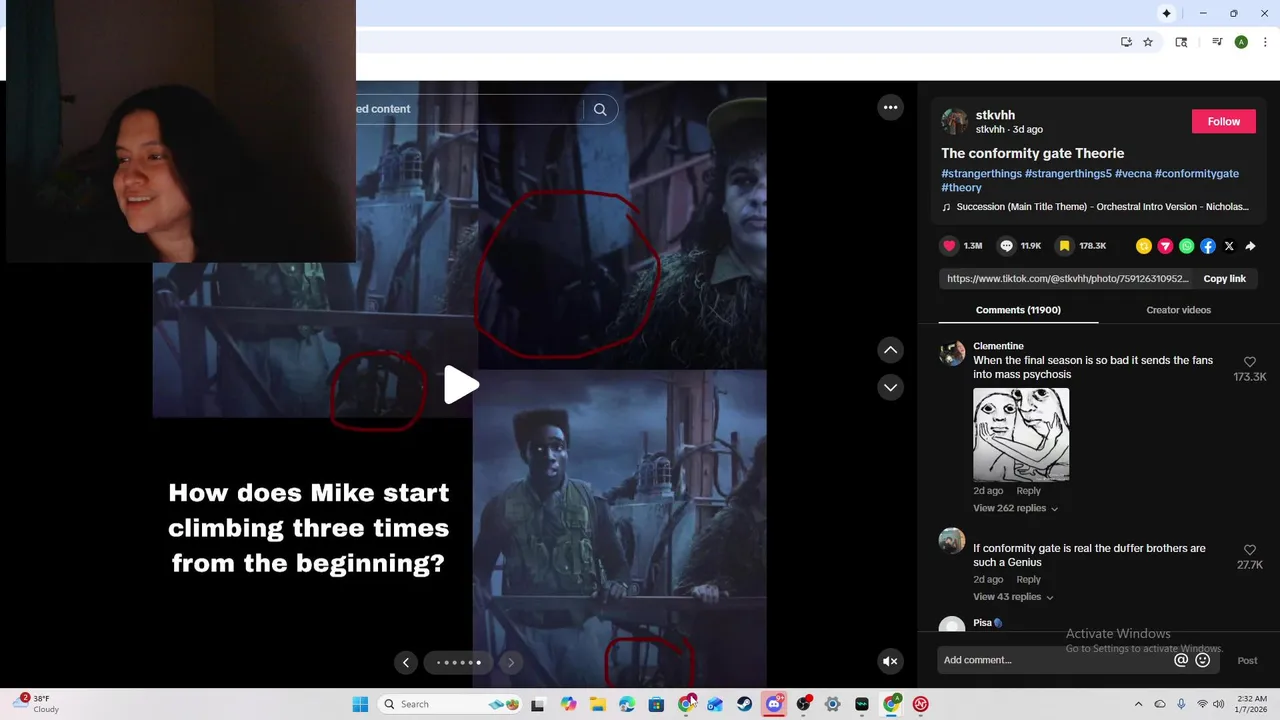Open the #strangerthings5 hashtag
This screenshot has height=720, width=1280.
tap(1068, 173)
